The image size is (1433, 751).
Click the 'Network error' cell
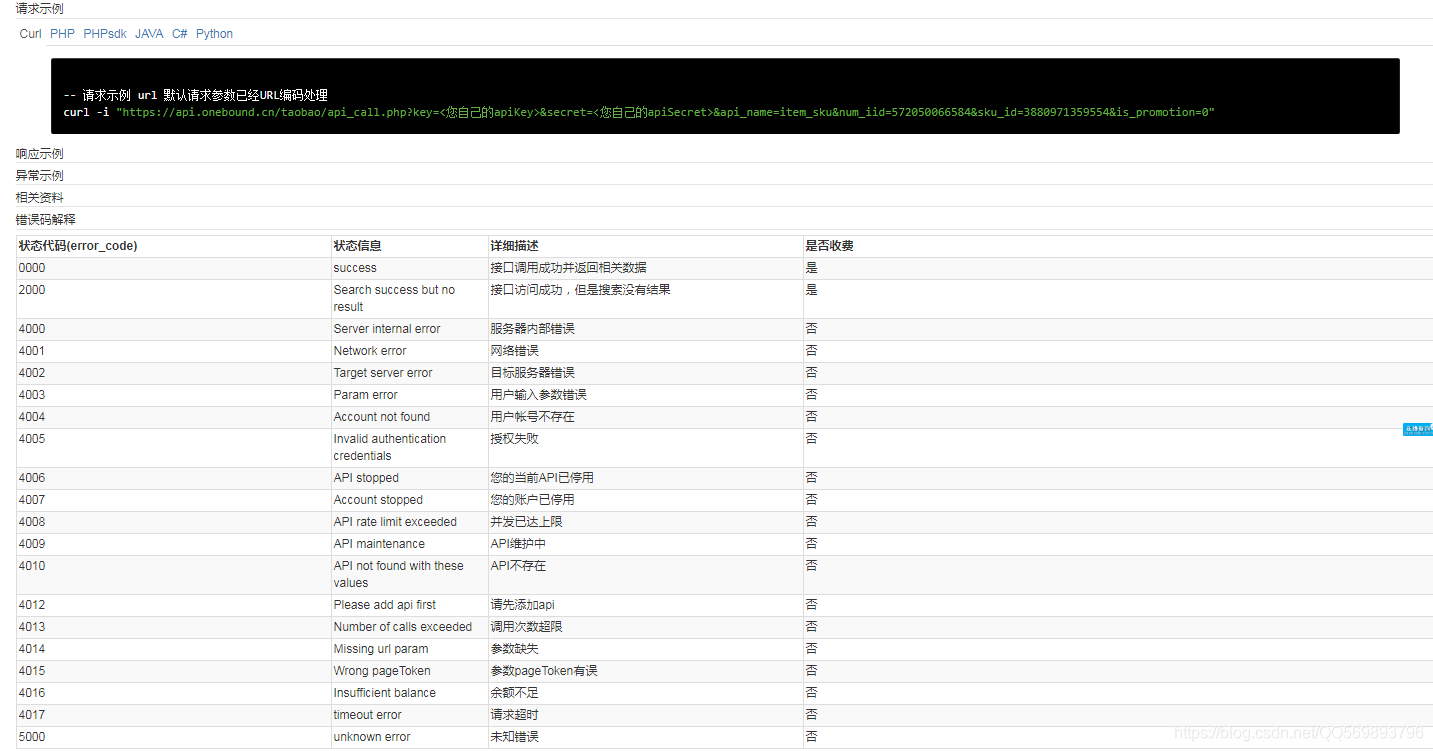pos(409,351)
